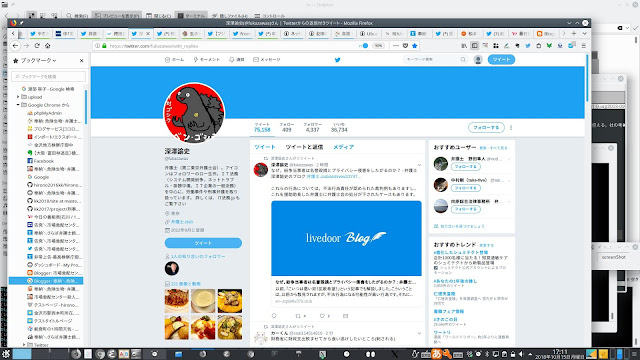
Task: Reload the current Twitter page
Action: coord(37,46)
